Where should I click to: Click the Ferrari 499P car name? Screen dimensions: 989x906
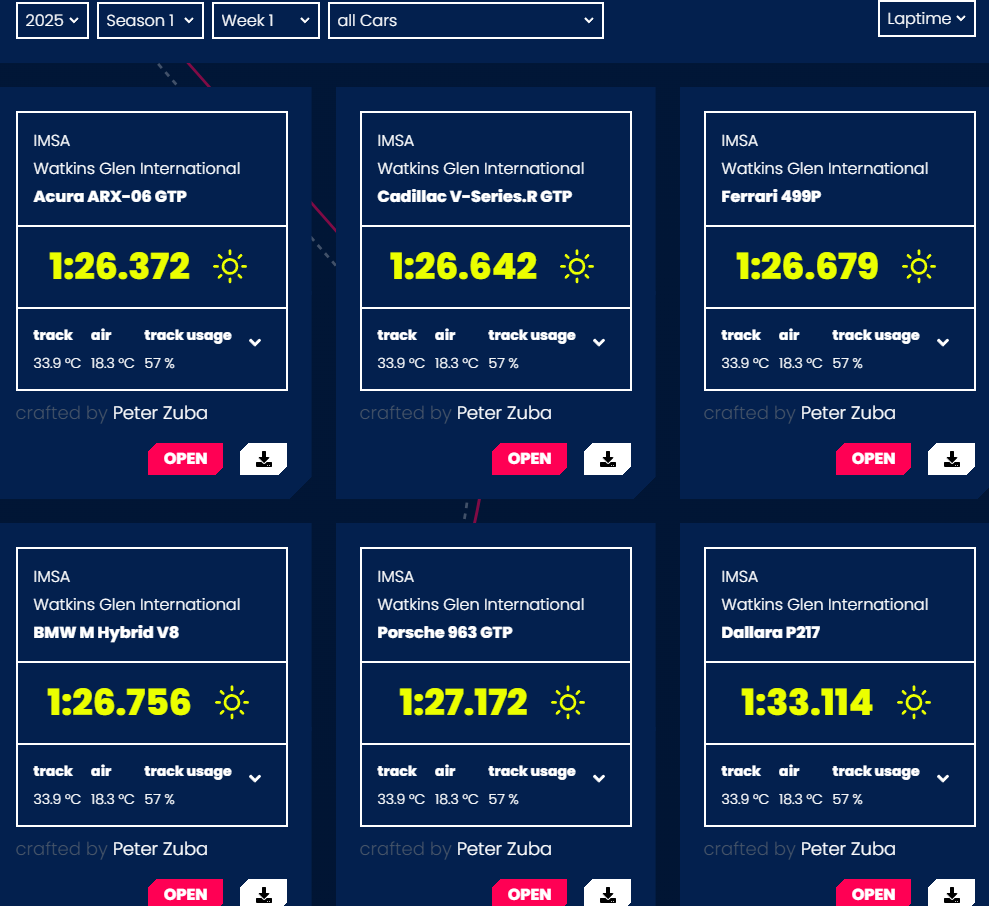click(771, 196)
